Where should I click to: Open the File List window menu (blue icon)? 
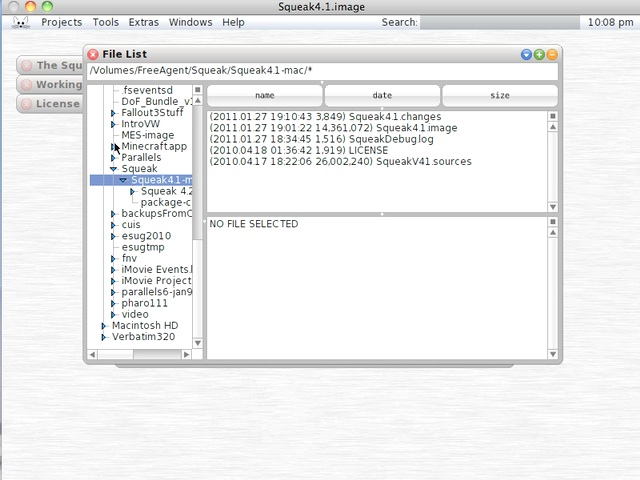point(526,54)
